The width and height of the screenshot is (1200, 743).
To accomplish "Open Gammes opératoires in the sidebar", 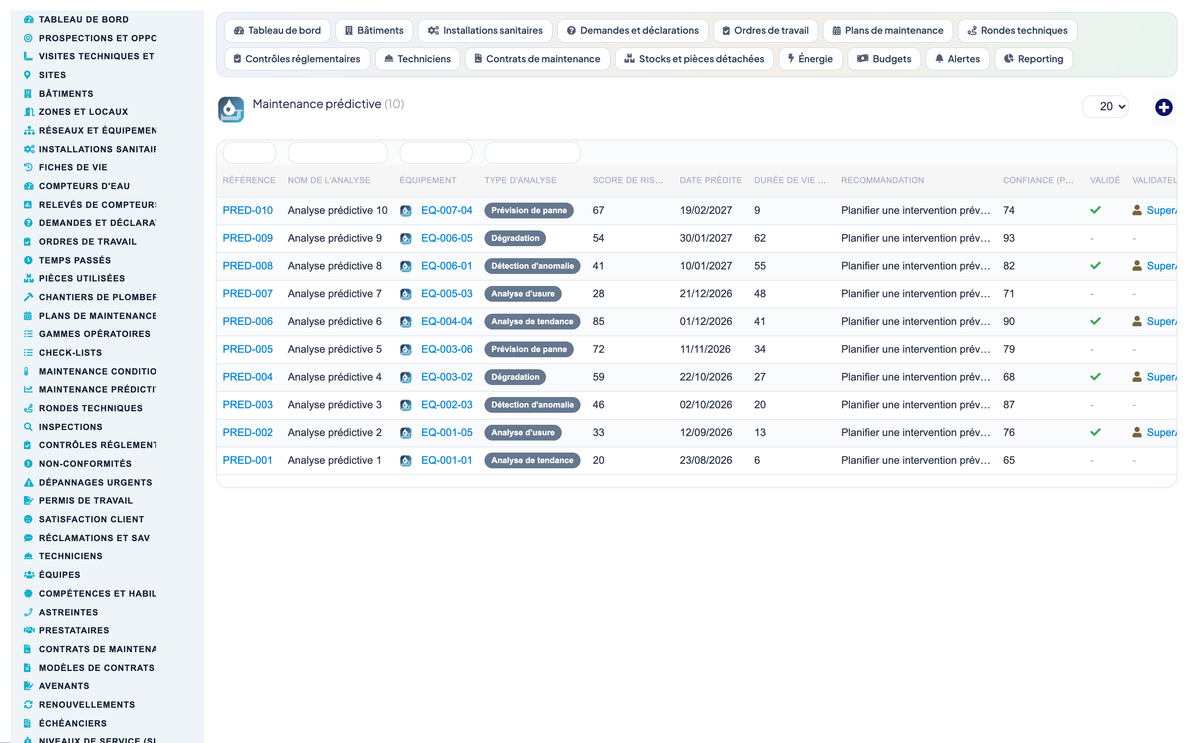I will (95, 334).
